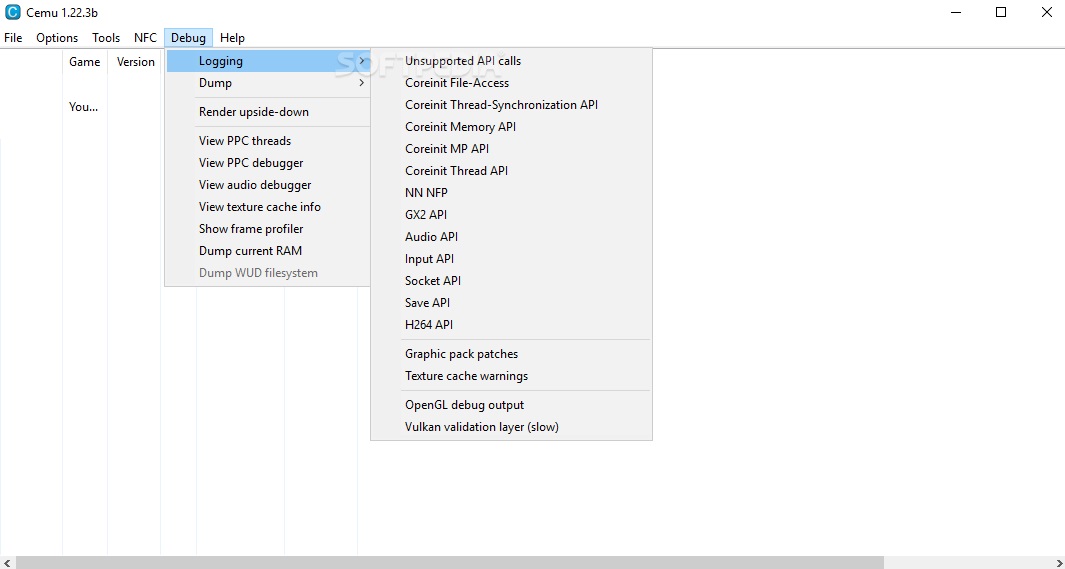Open View PPC debugger
The height and width of the screenshot is (569, 1065).
pos(251,163)
